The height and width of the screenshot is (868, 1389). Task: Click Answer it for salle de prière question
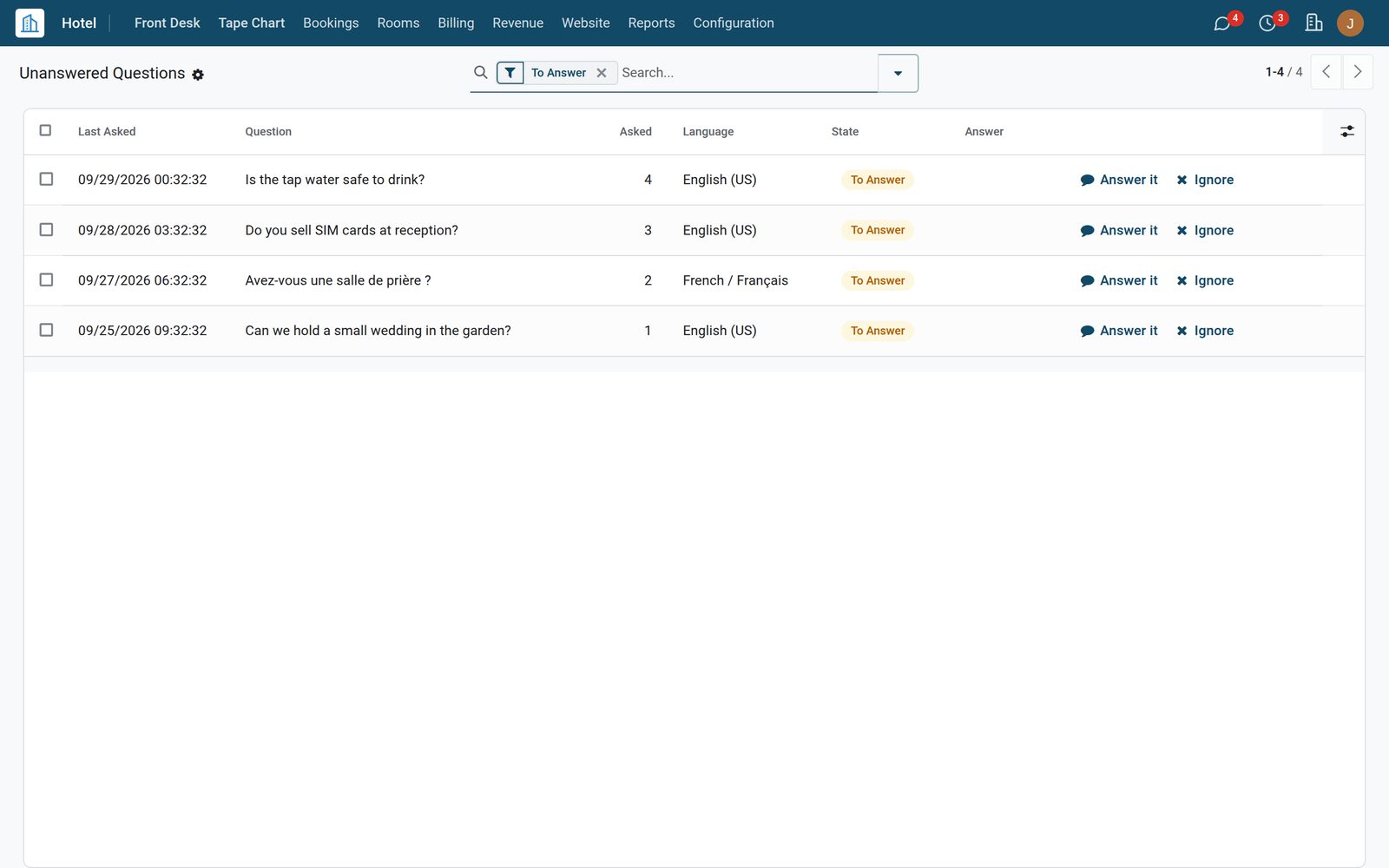[x=1119, y=280]
